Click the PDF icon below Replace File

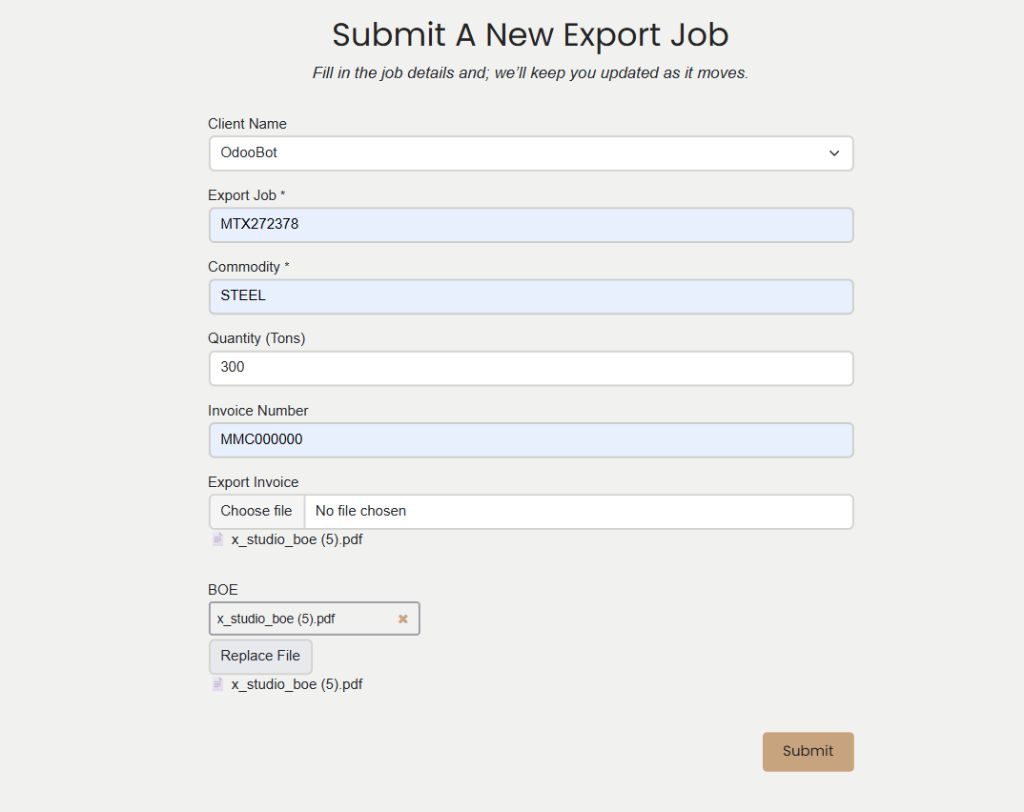click(218, 684)
